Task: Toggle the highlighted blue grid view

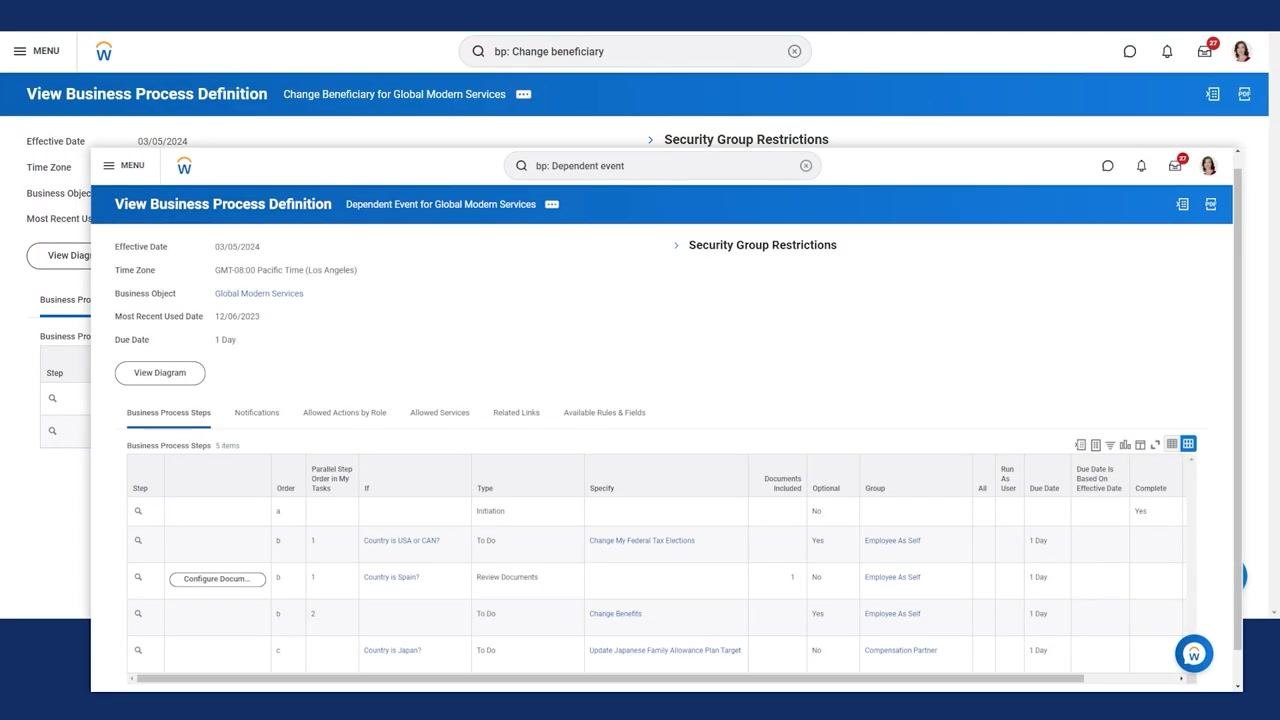Action: pyautogui.click(x=1188, y=444)
